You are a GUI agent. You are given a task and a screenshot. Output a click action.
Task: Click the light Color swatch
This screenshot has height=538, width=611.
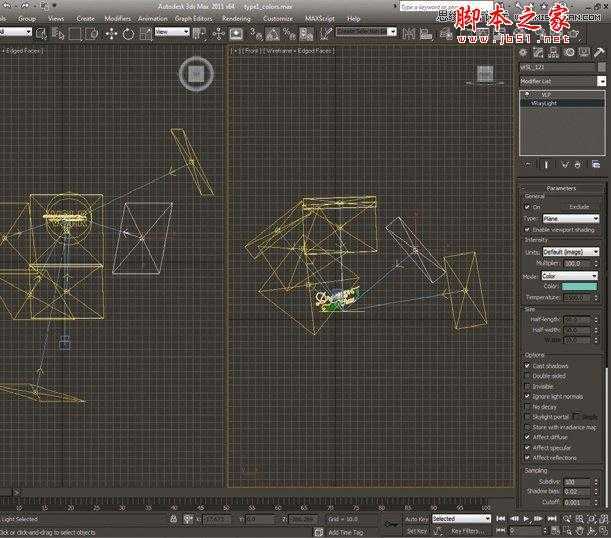[579, 287]
